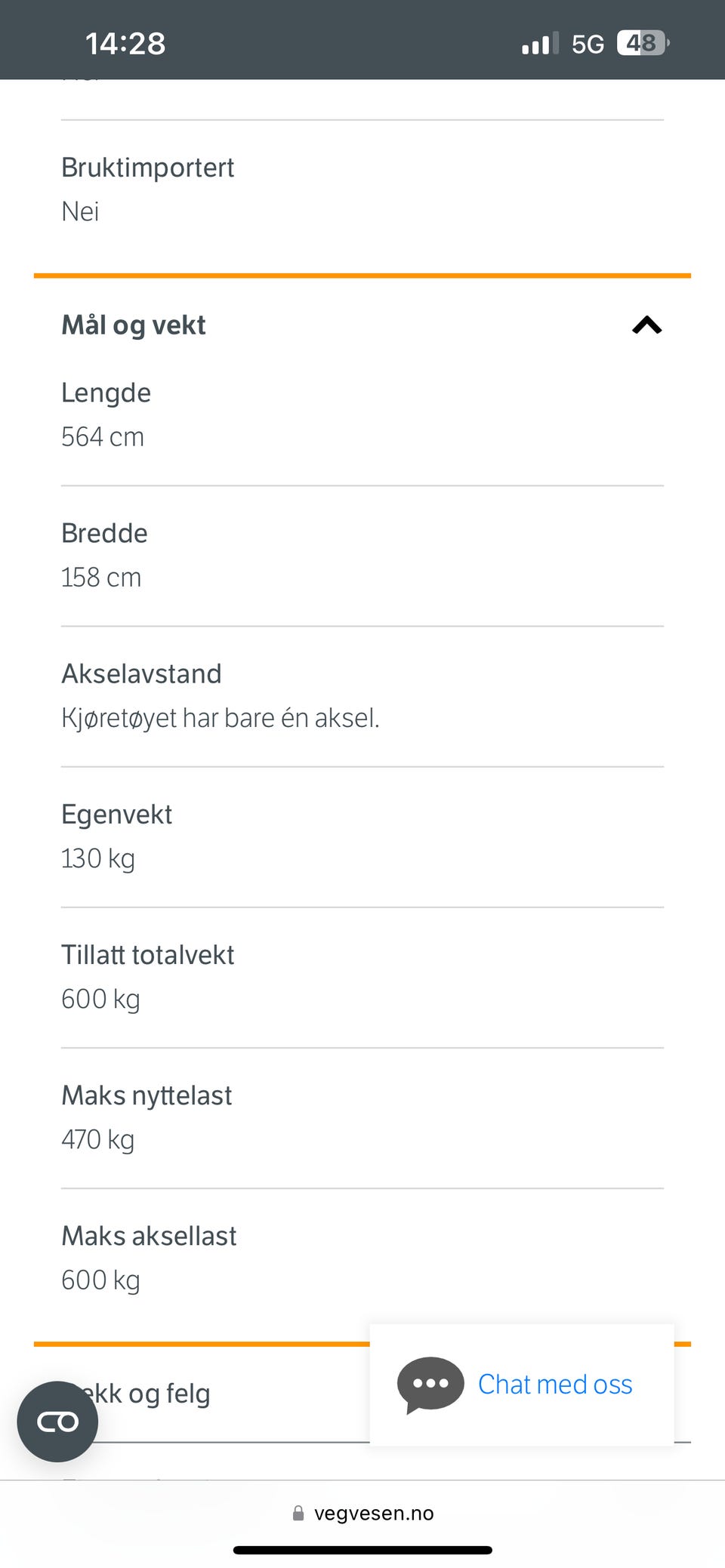Tap the Akselavstand description text

221,718
